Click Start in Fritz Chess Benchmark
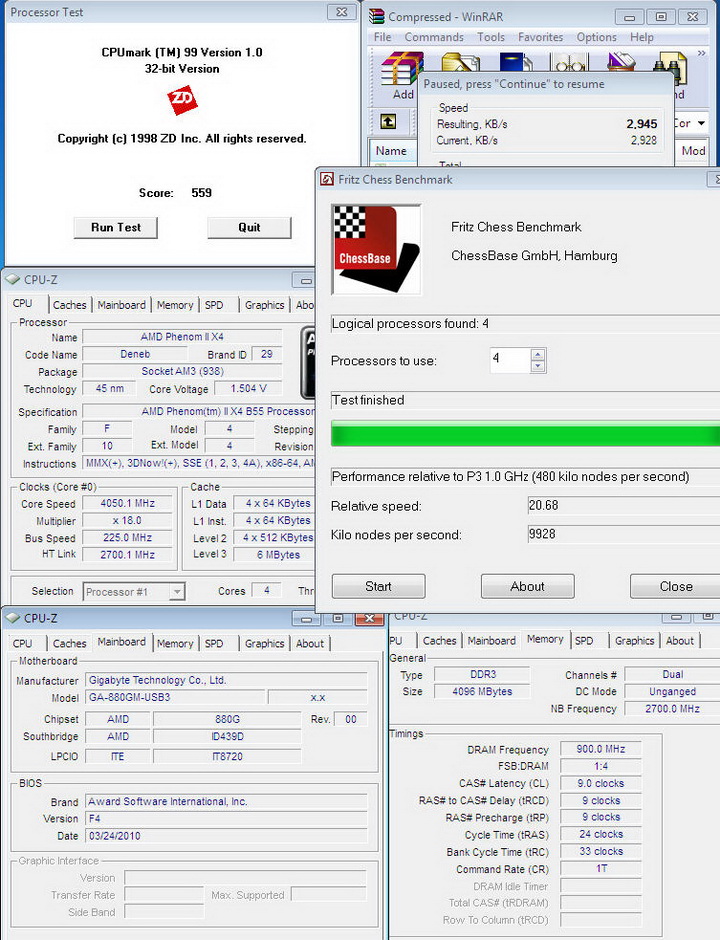720x940 pixels. click(378, 586)
